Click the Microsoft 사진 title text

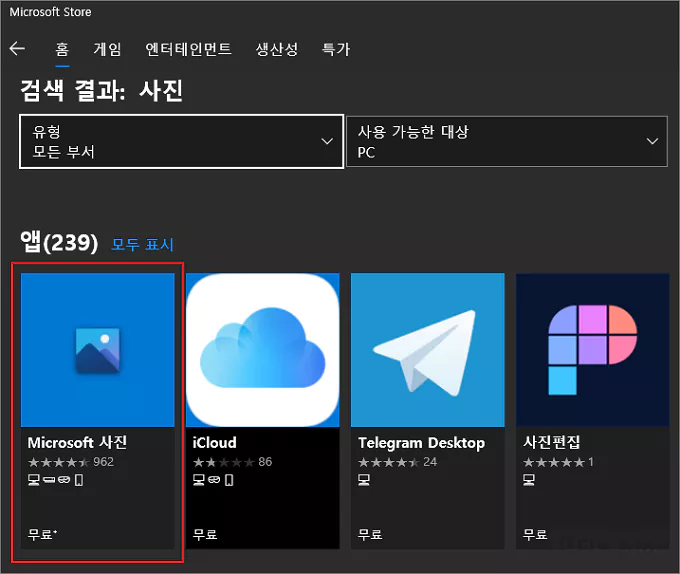click(77, 443)
